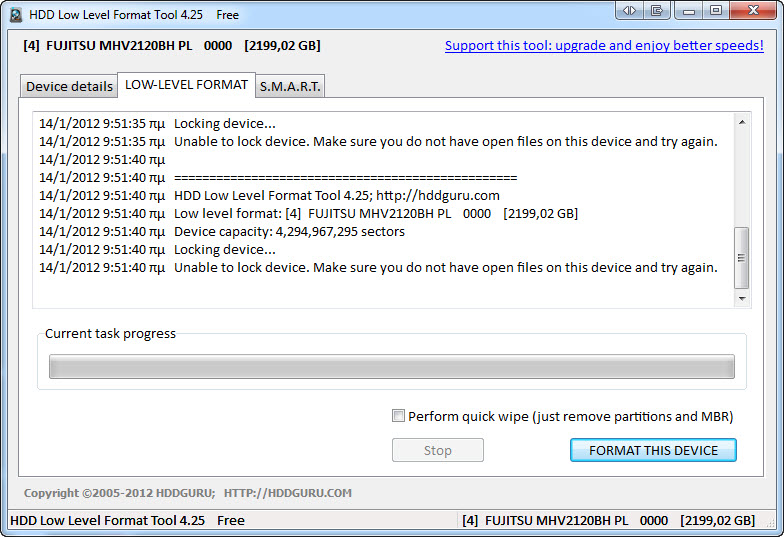Enable the Perform quick wipe checkbox
The width and height of the screenshot is (784, 537).
coord(398,416)
